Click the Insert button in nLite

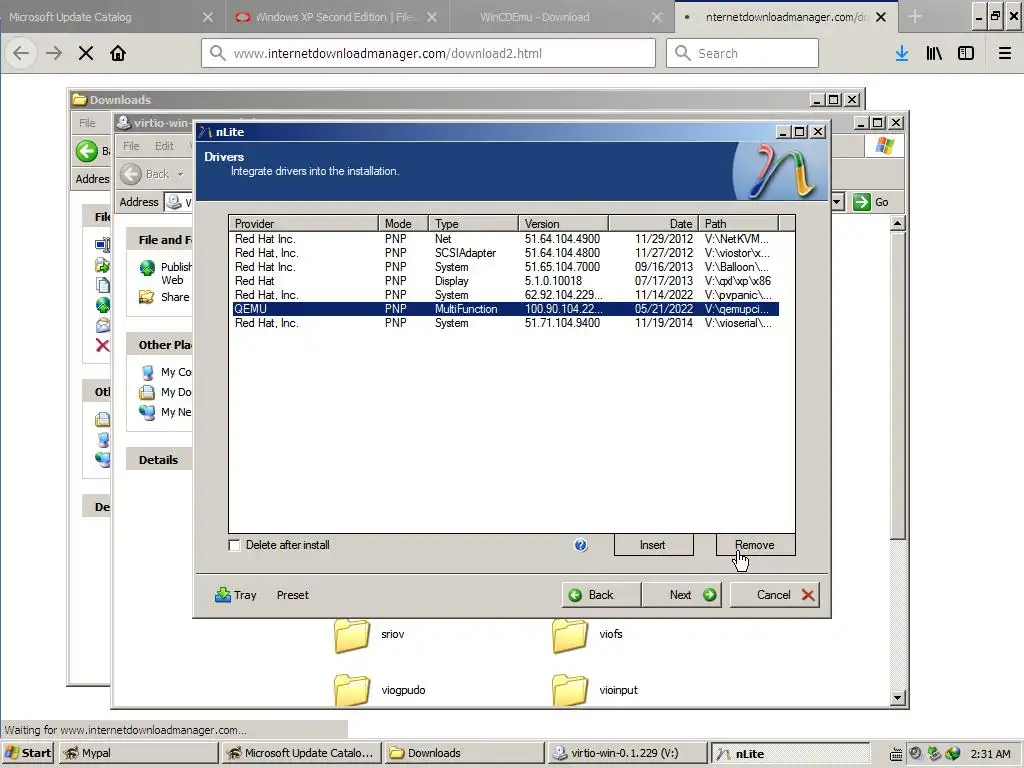point(653,545)
